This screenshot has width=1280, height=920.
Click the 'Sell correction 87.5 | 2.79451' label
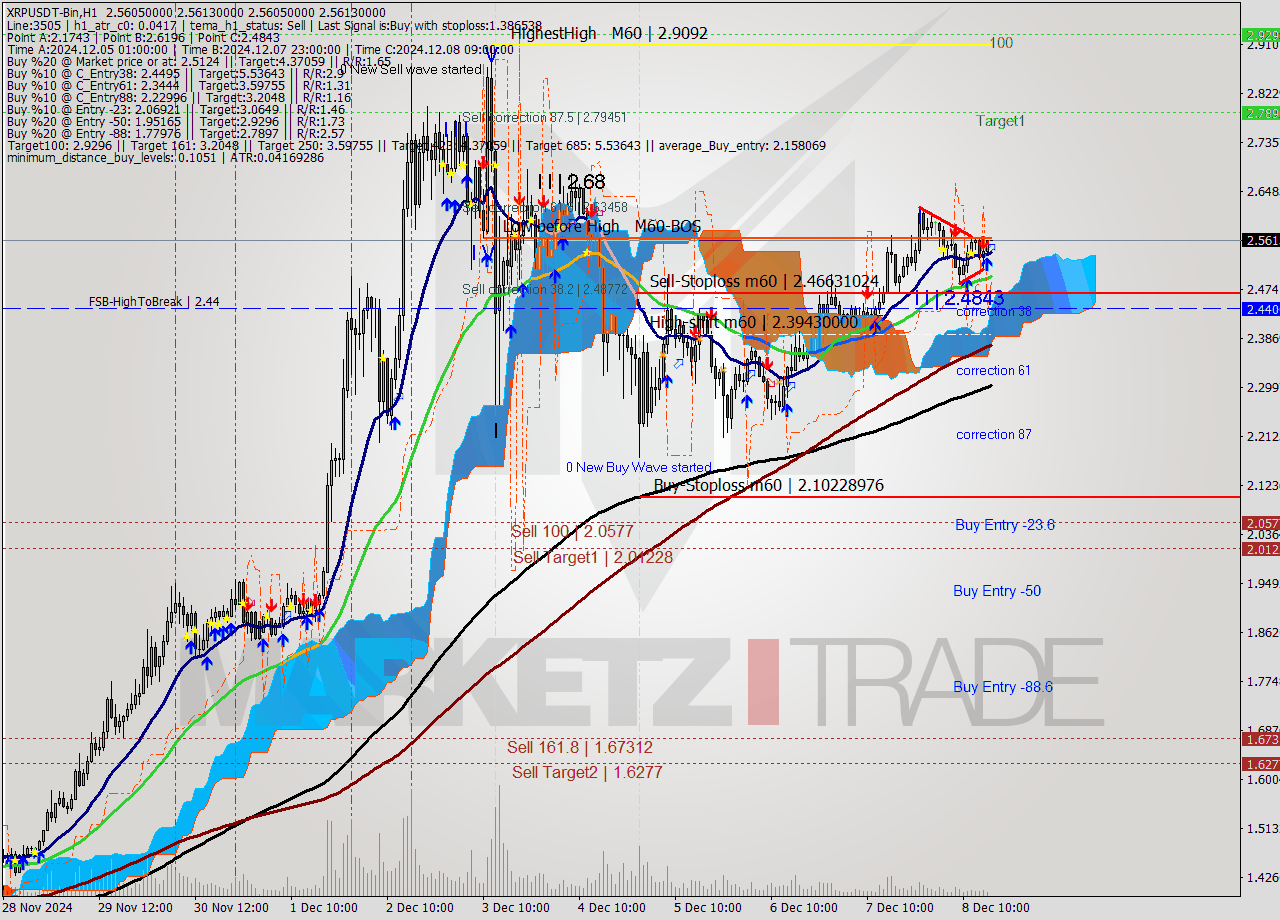[544, 118]
